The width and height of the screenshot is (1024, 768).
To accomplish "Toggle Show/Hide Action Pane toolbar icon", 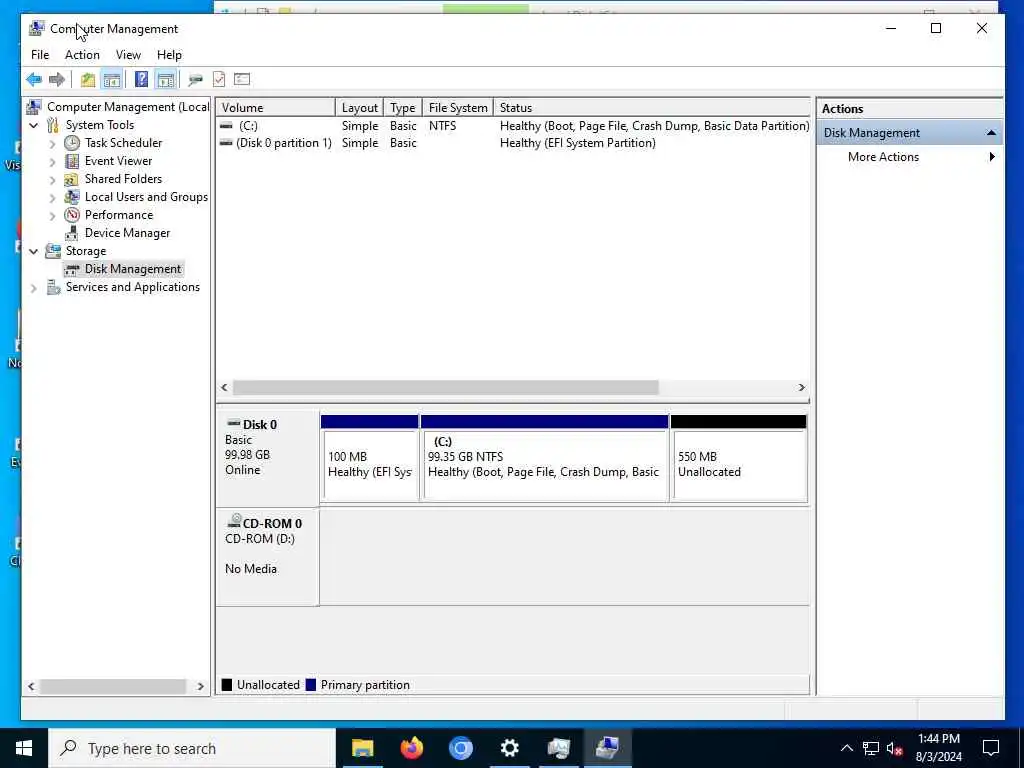I will point(166,80).
